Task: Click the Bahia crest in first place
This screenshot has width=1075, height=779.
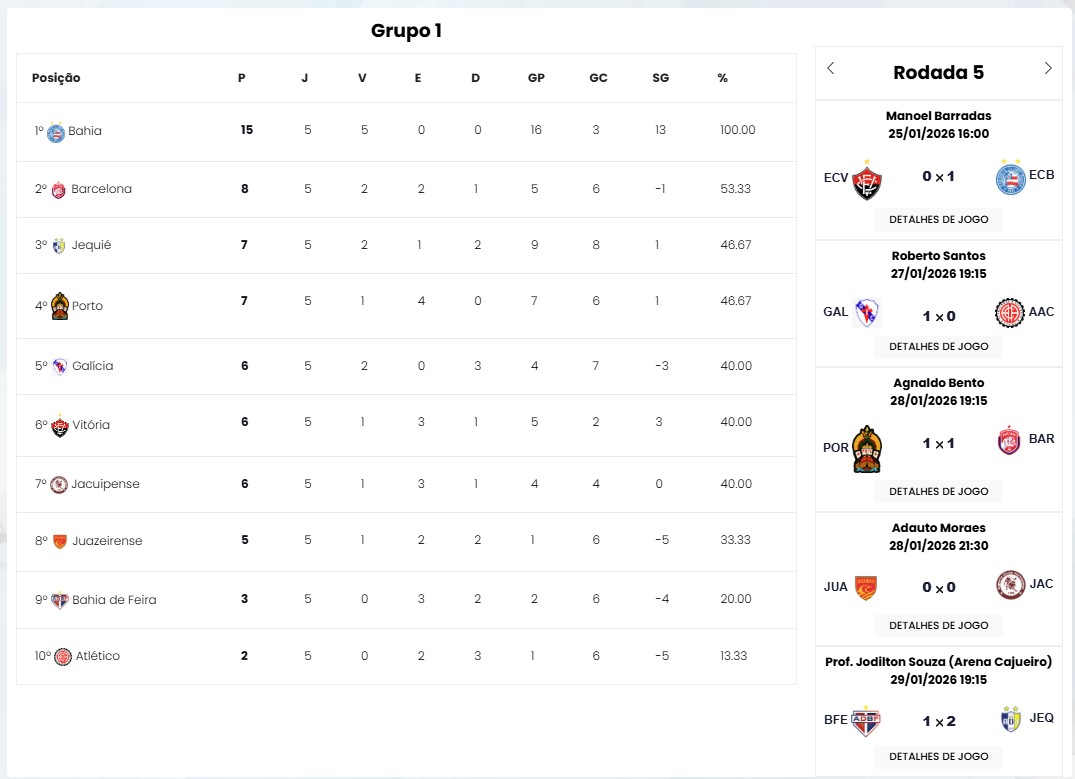Action: click(x=56, y=132)
